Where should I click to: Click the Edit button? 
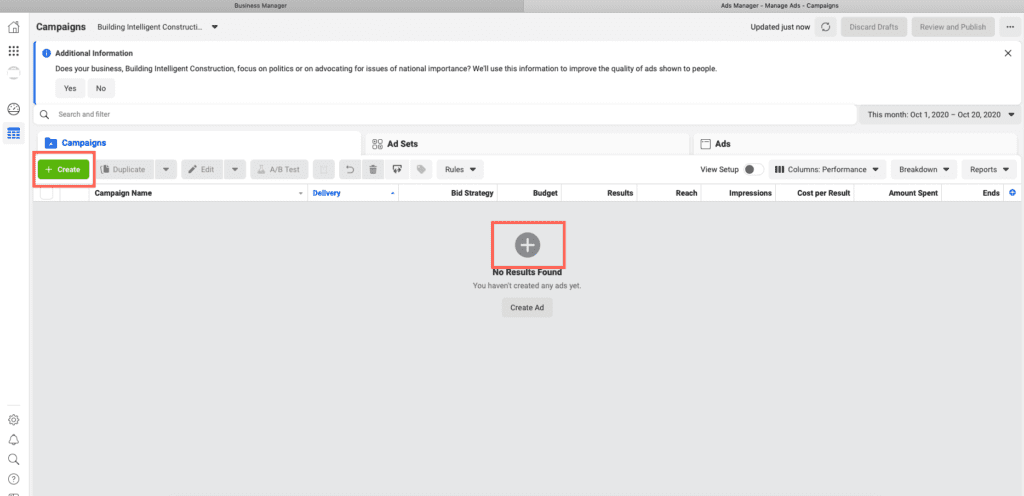point(202,169)
